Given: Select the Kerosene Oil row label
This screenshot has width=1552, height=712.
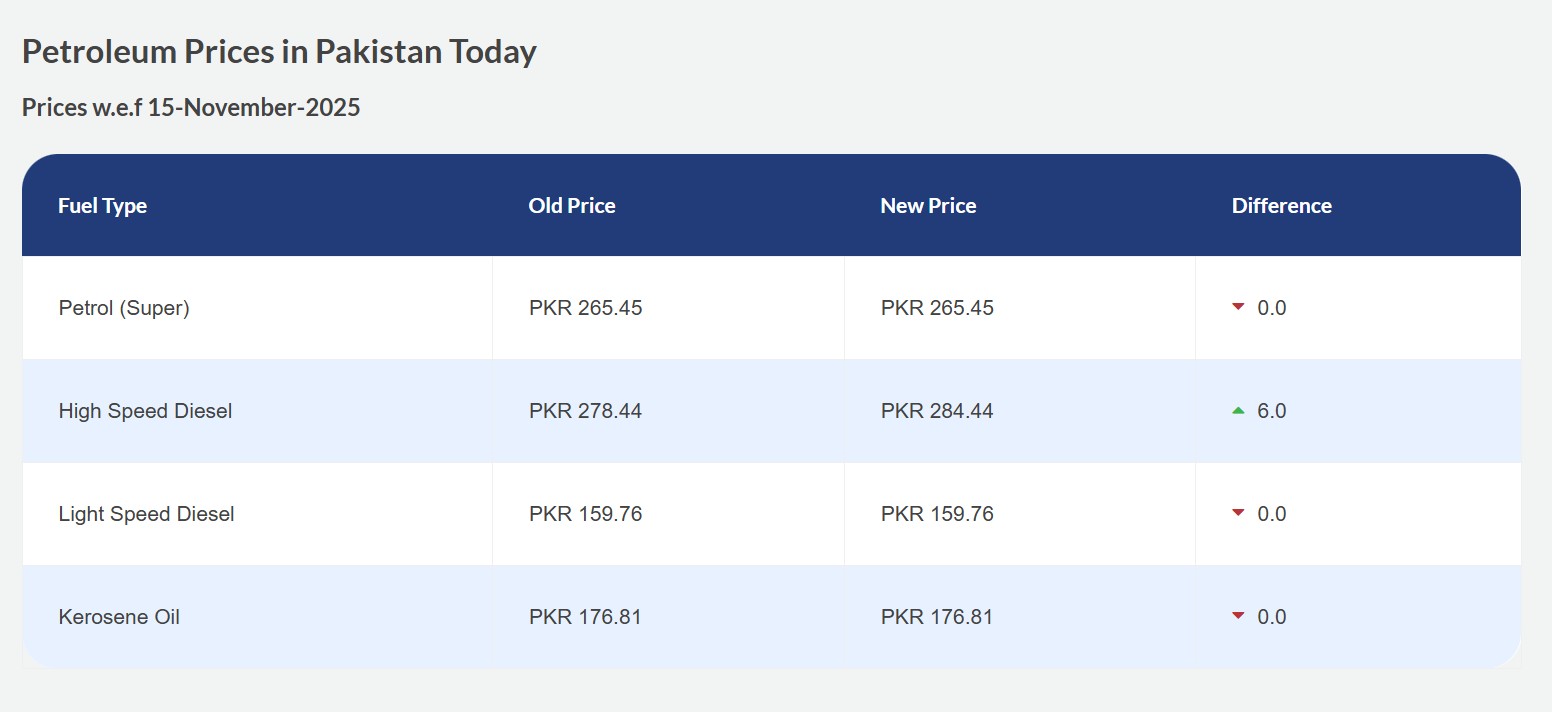Looking at the screenshot, I should (119, 617).
